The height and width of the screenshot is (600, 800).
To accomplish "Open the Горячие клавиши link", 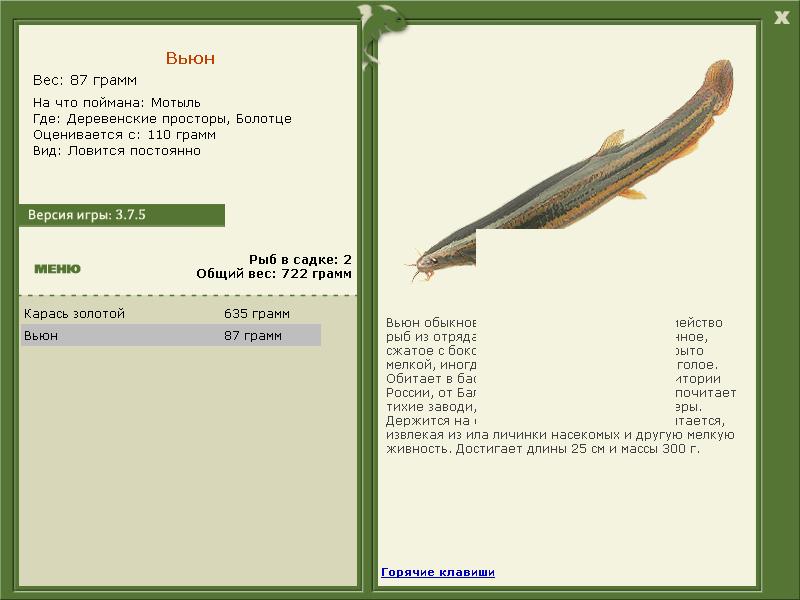I will click(x=438, y=572).
